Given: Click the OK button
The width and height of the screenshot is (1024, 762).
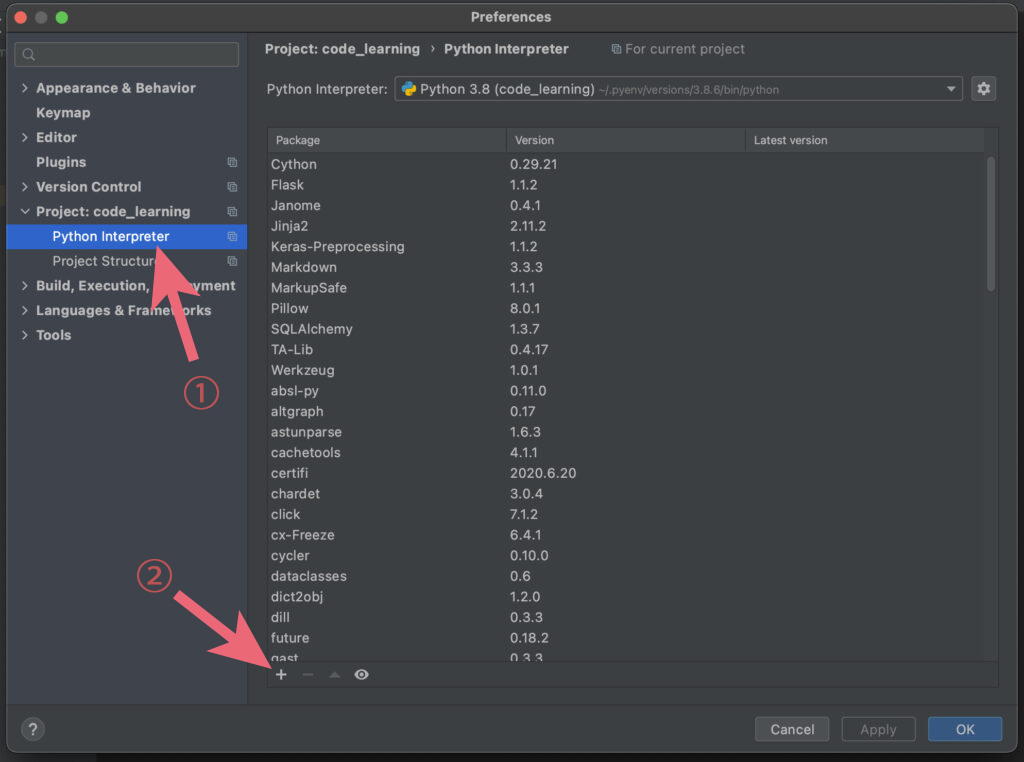Looking at the screenshot, I should (x=965, y=729).
